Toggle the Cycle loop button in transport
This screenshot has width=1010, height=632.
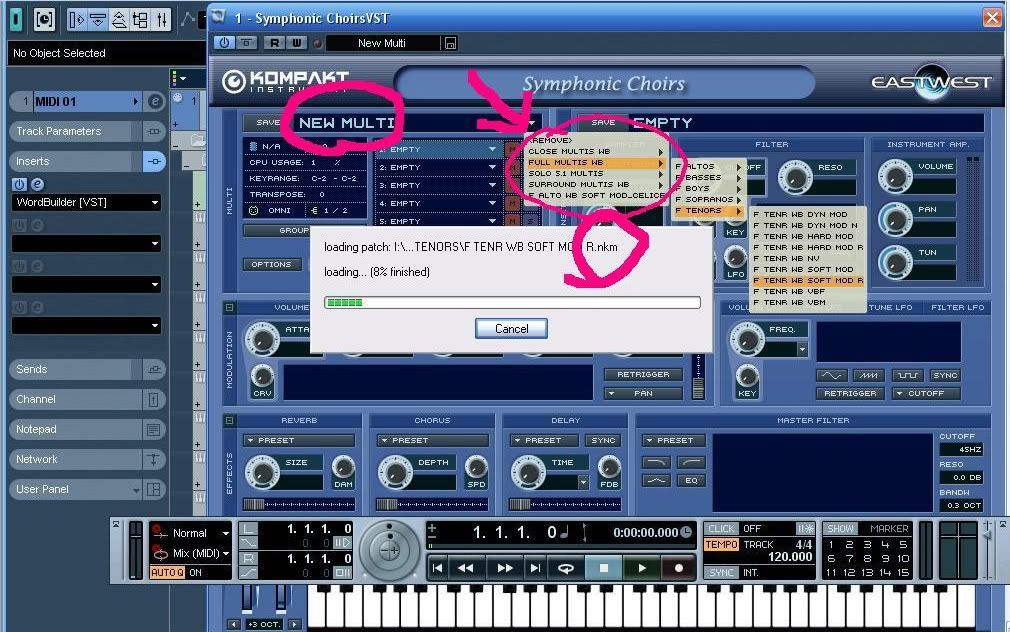click(x=566, y=568)
